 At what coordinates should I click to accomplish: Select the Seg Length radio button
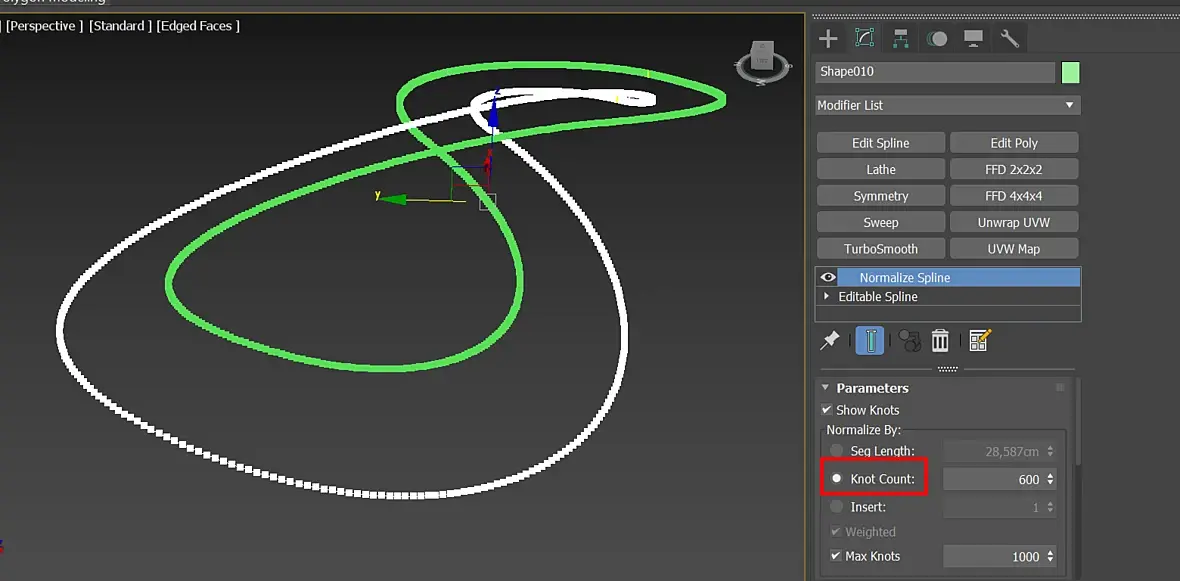[836, 451]
